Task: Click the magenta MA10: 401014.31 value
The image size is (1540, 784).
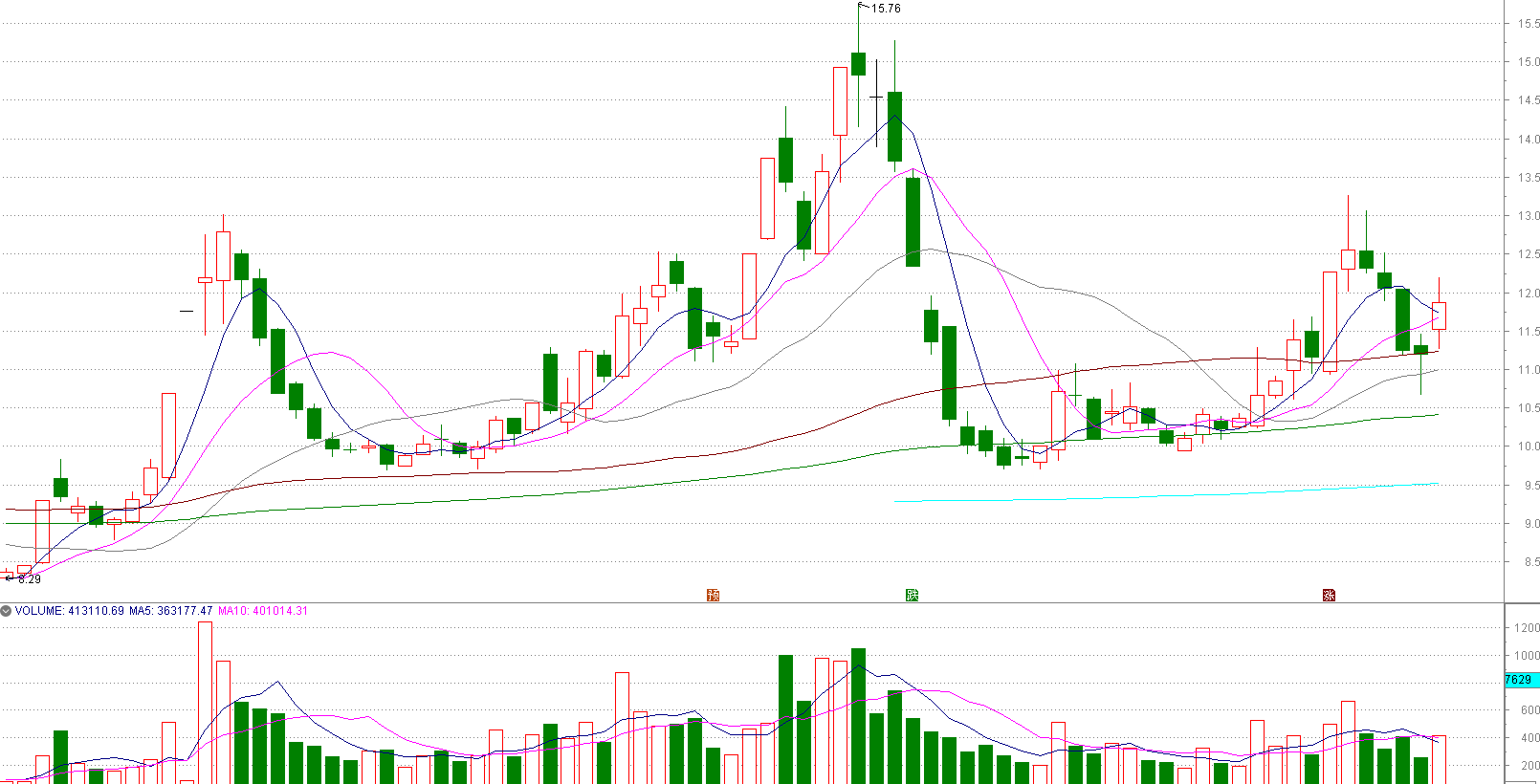Action: coord(263,611)
